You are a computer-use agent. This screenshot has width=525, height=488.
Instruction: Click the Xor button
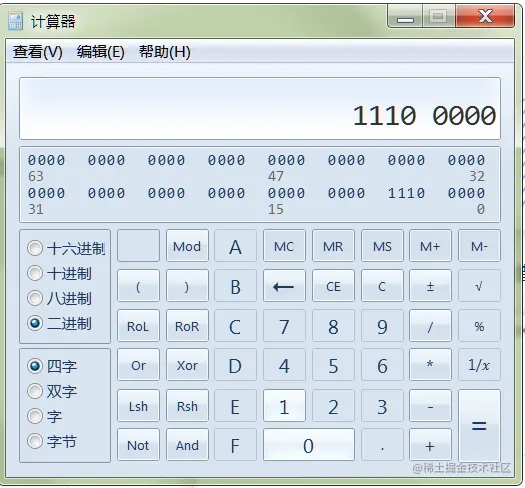pyautogui.click(x=187, y=365)
